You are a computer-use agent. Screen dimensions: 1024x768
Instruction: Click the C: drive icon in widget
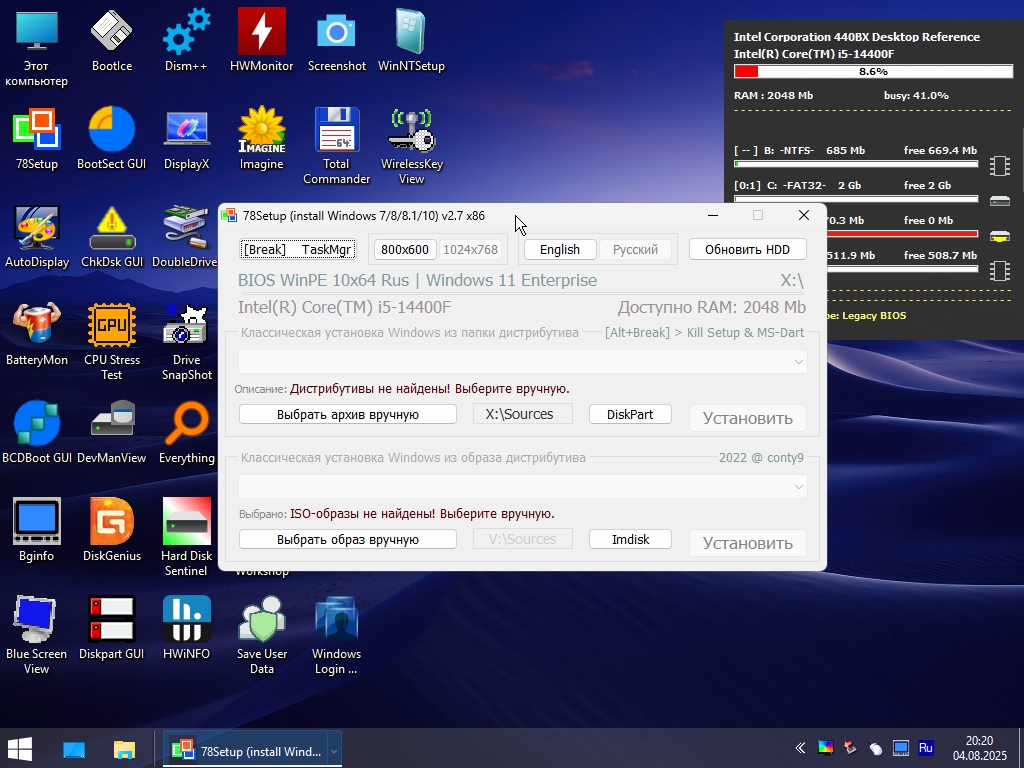[x=999, y=200]
